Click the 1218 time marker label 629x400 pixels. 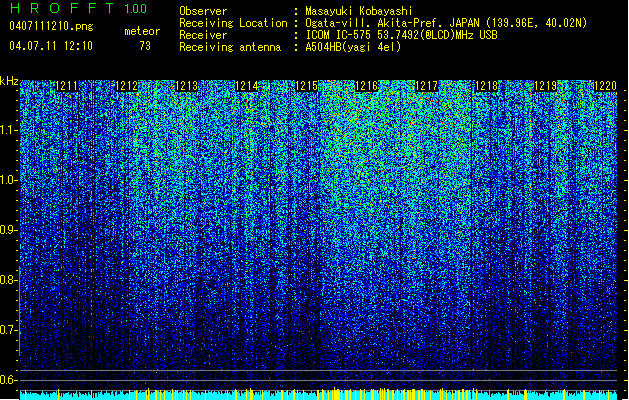coord(486,86)
